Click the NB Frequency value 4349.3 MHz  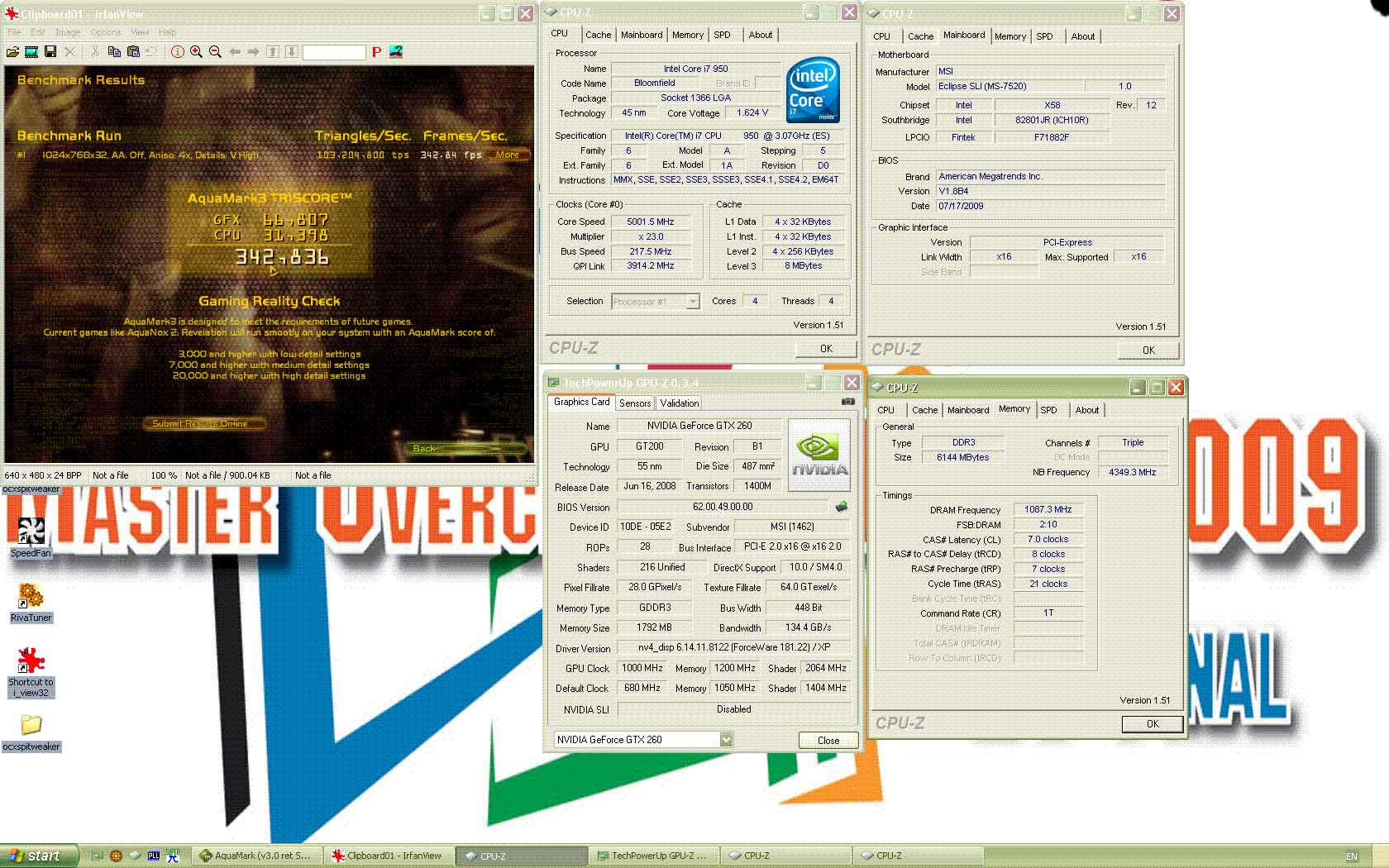click(x=1133, y=472)
